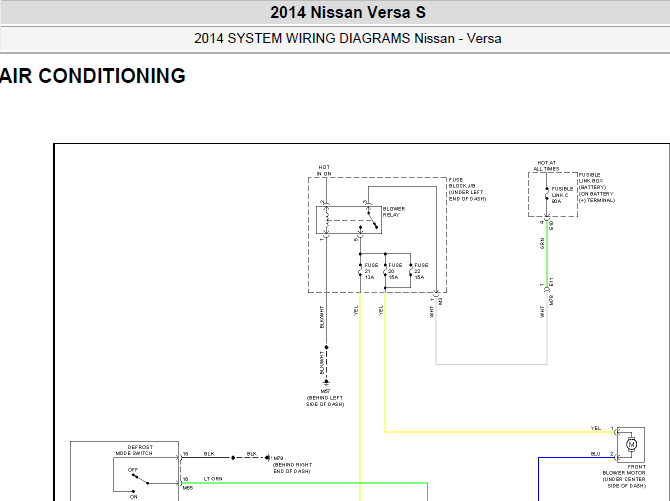
Task: Click the 'E11' connector label
Action: click(x=551, y=282)
